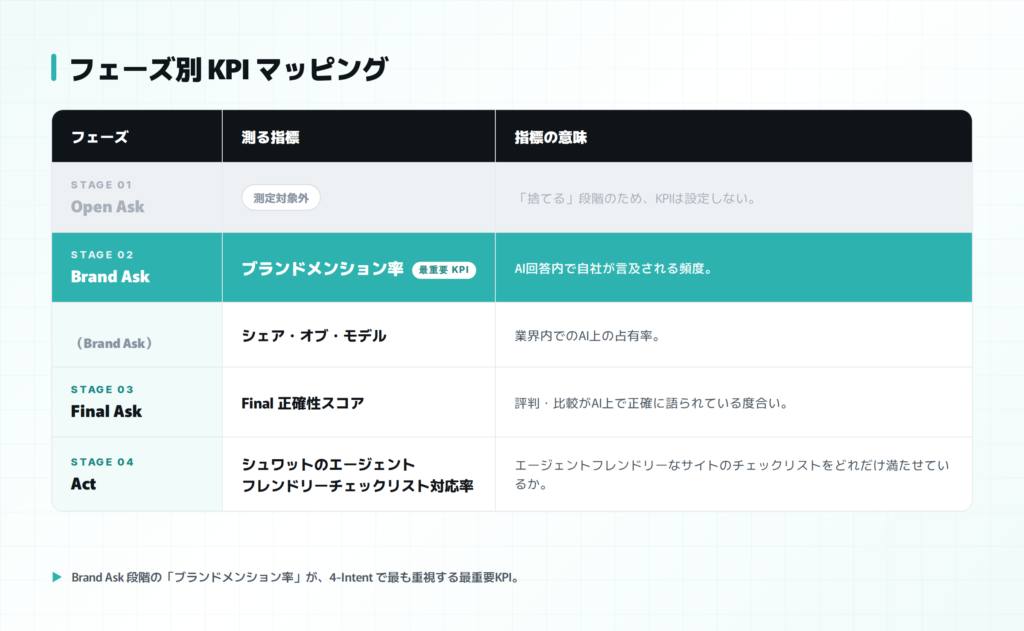
Task: Click the Final 正確性スコア metric
Action: [303, 404]
